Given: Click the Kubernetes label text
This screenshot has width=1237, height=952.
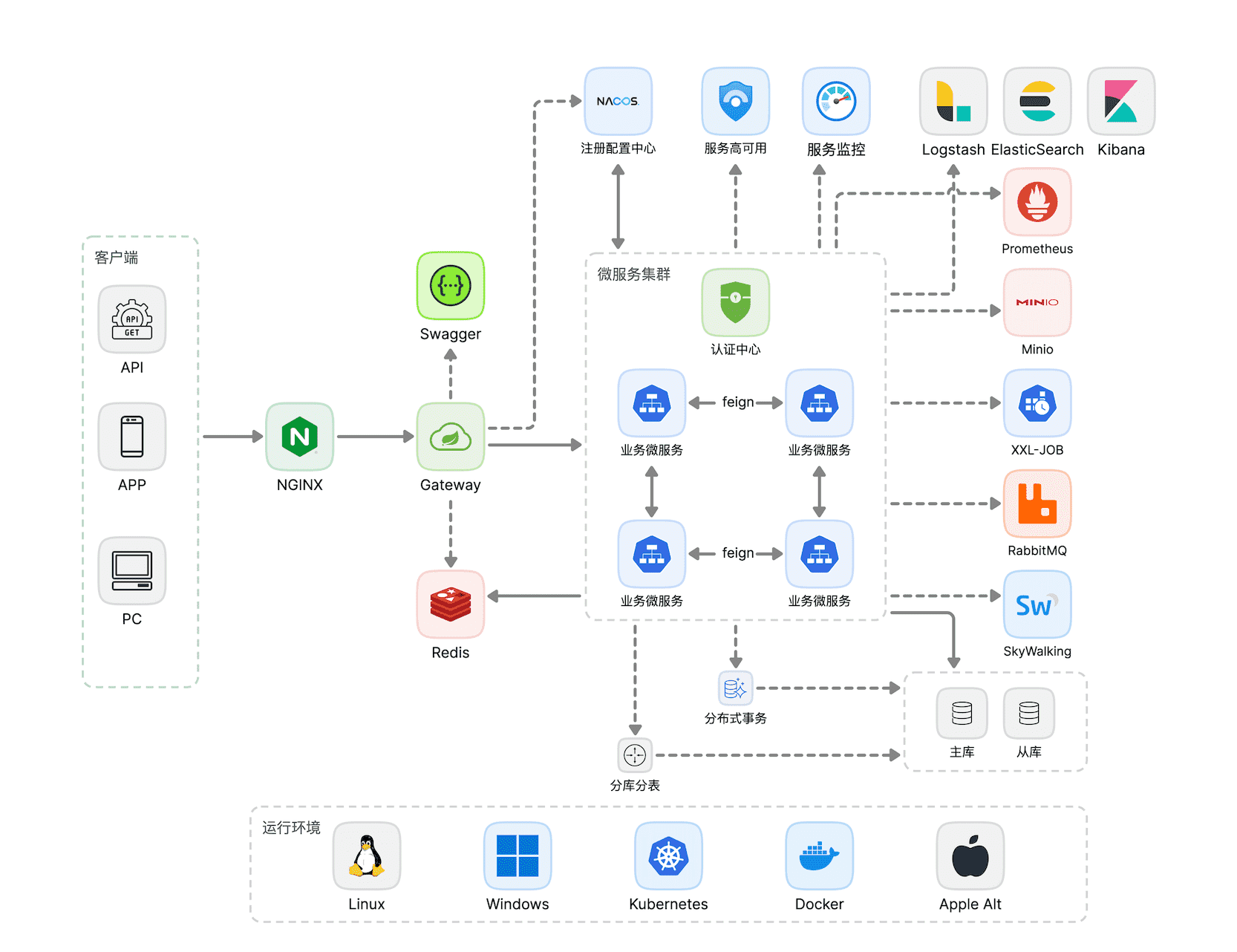Looking at the screenshot, I should [668, 904].
